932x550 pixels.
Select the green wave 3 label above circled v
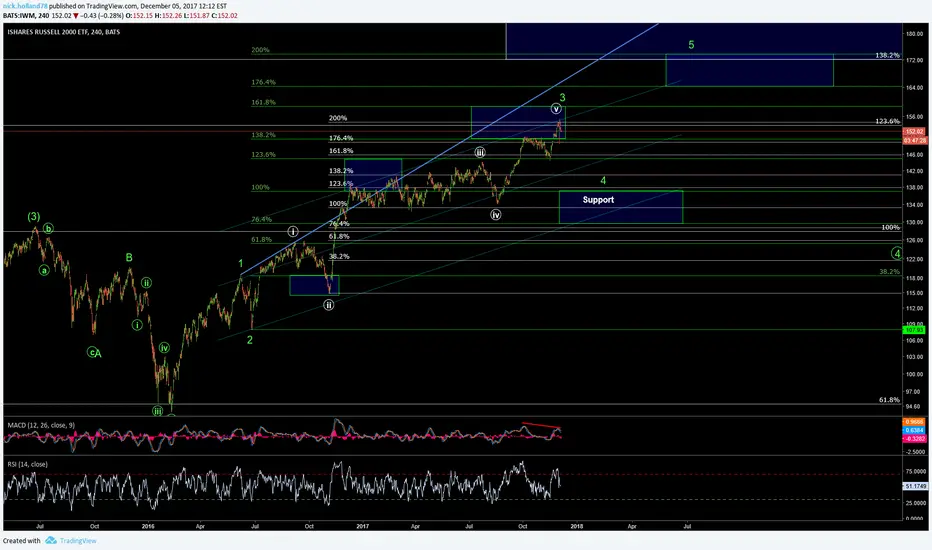coord(562,98)
